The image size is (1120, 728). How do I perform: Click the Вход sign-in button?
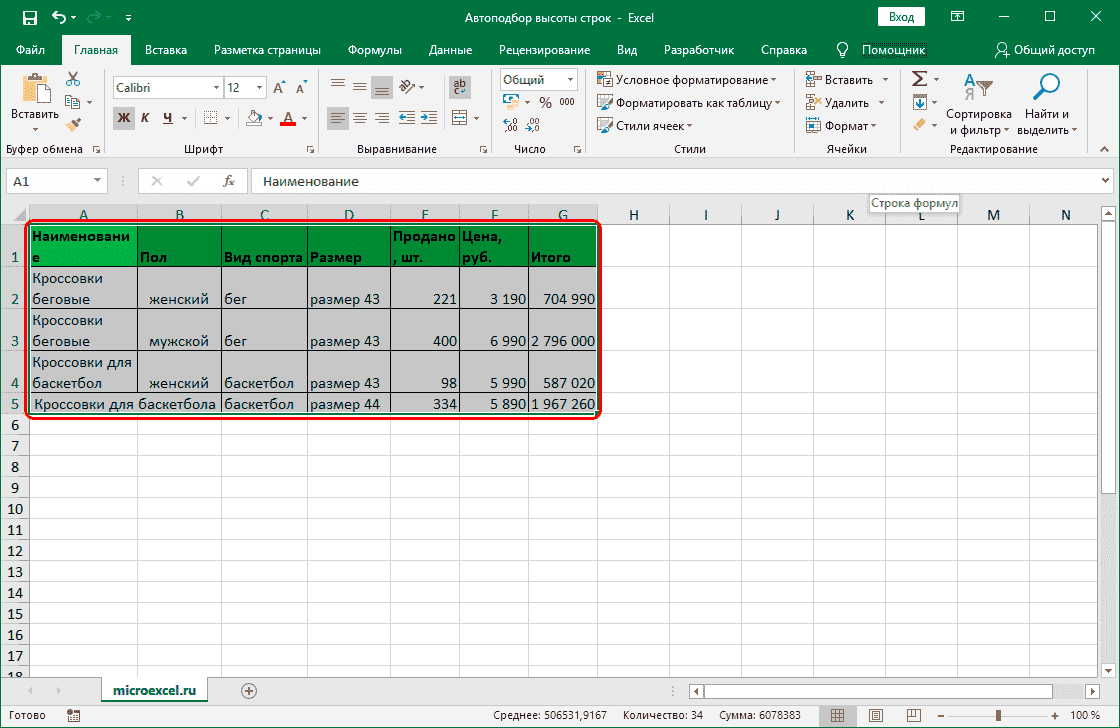pos(901,17)
